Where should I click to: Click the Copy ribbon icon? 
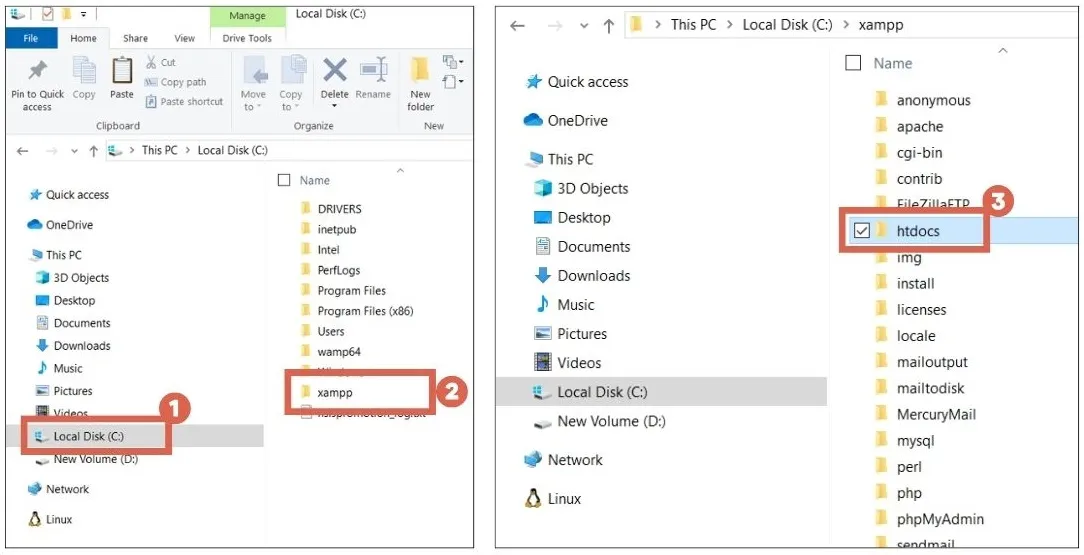84,70
